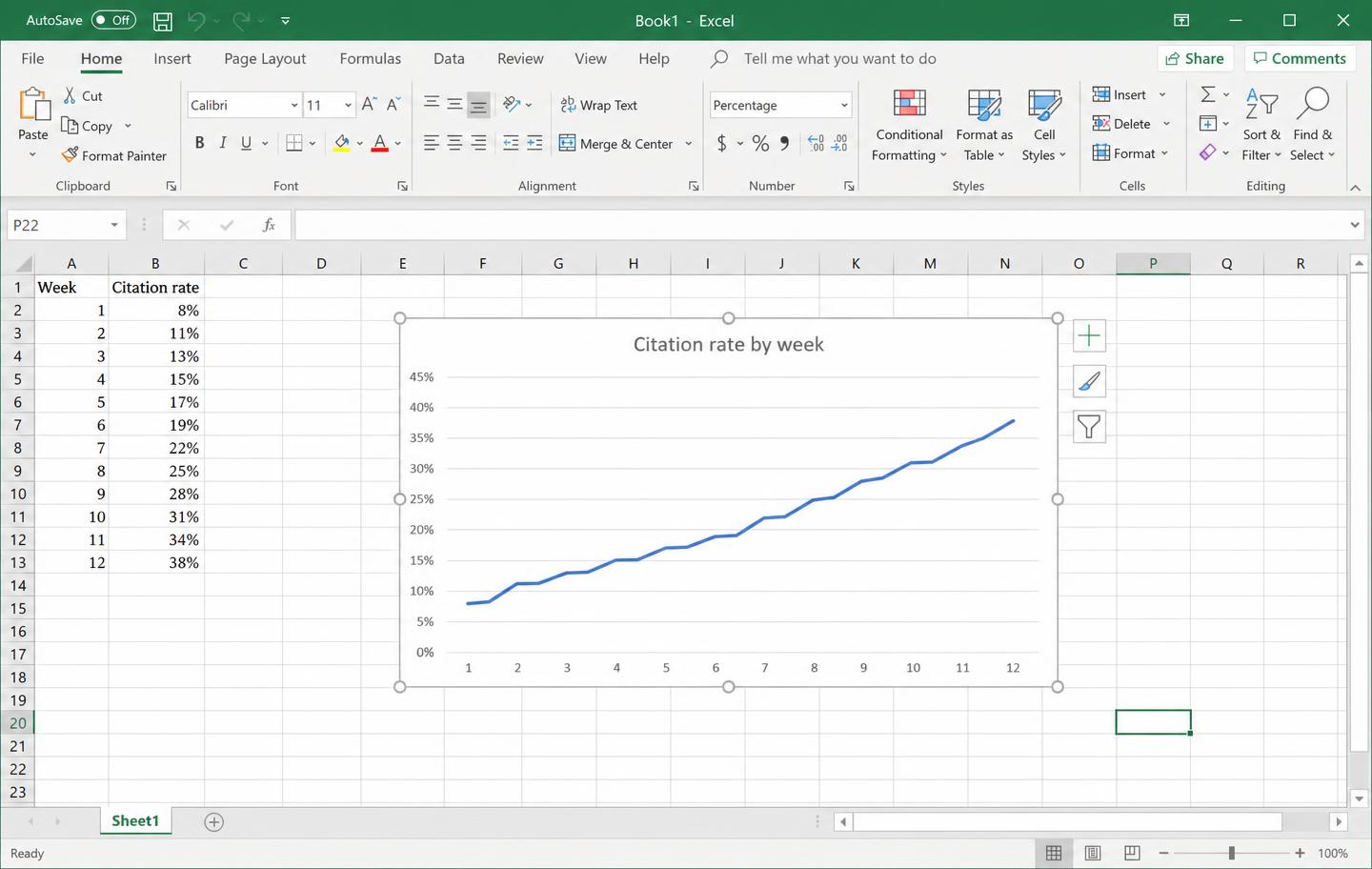
Task: Toggle Underline formatting
Action: point(246,143)
